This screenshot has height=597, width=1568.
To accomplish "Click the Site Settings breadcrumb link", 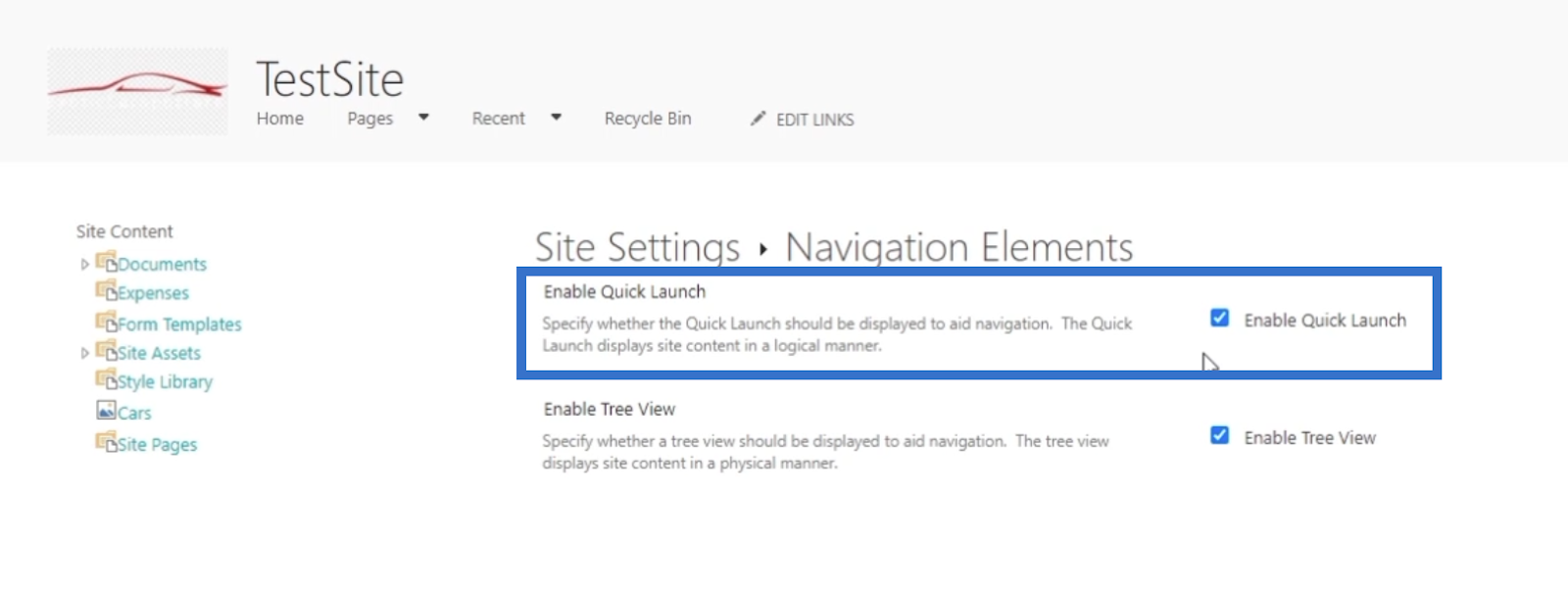I will [x=637, y=247].
